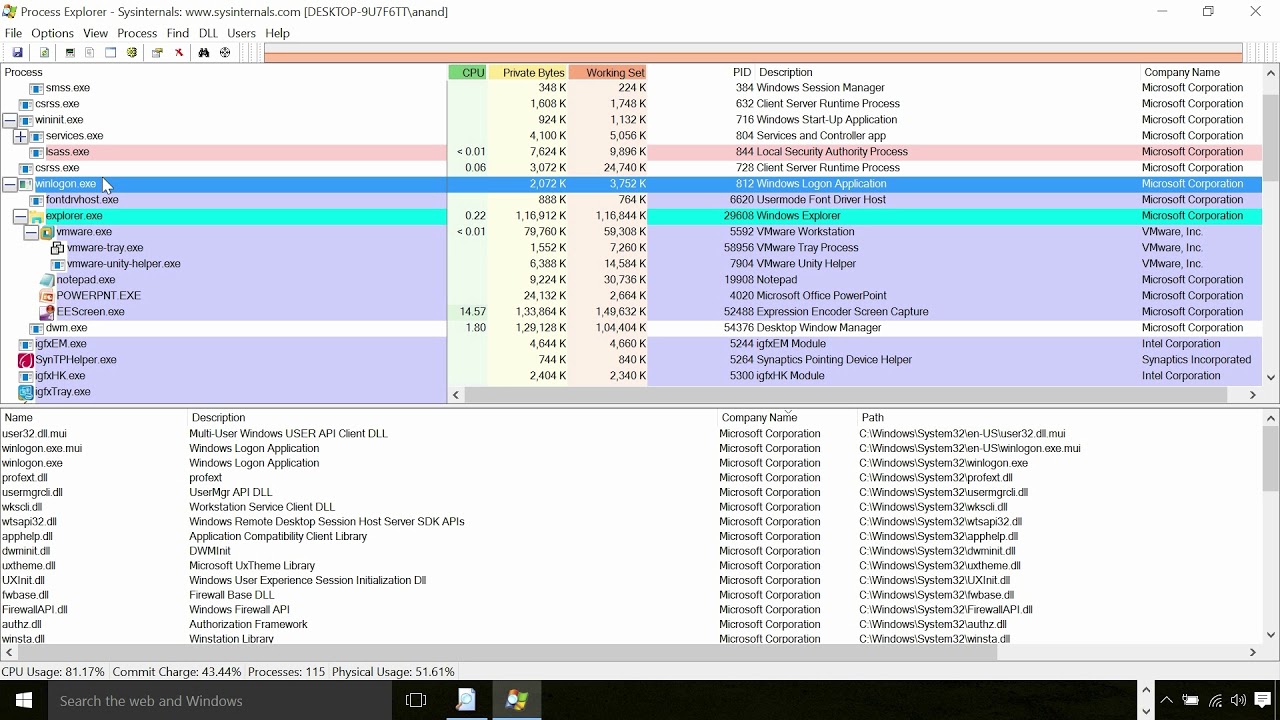Collapse the wininit.exe tree node
This screenshot has width=1280, height=720.
[9, 120]
